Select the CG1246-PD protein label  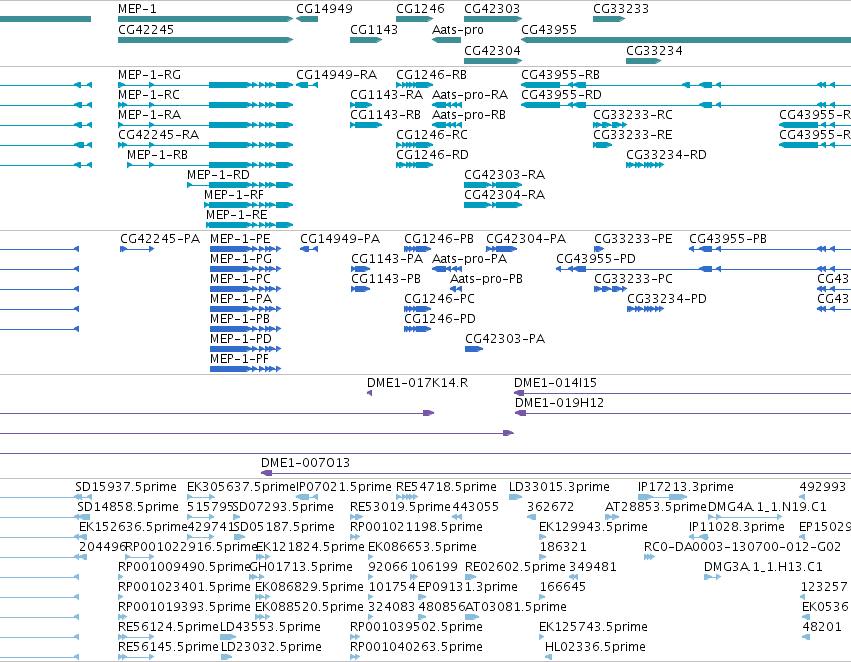click(x=440, y=319)
